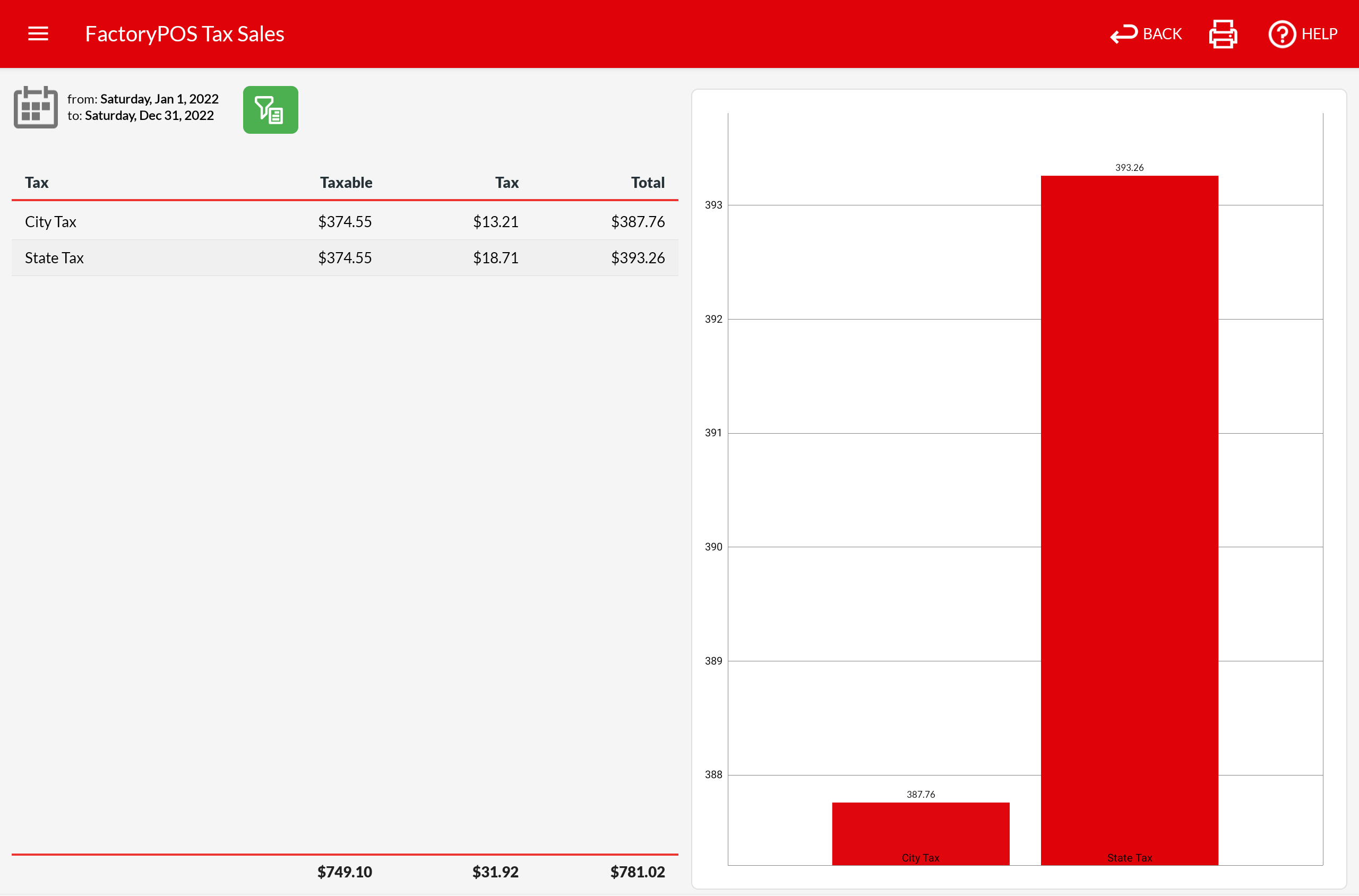Click the HELP text link
The width and height of the screenshot is (1359, 896).
1319,34
